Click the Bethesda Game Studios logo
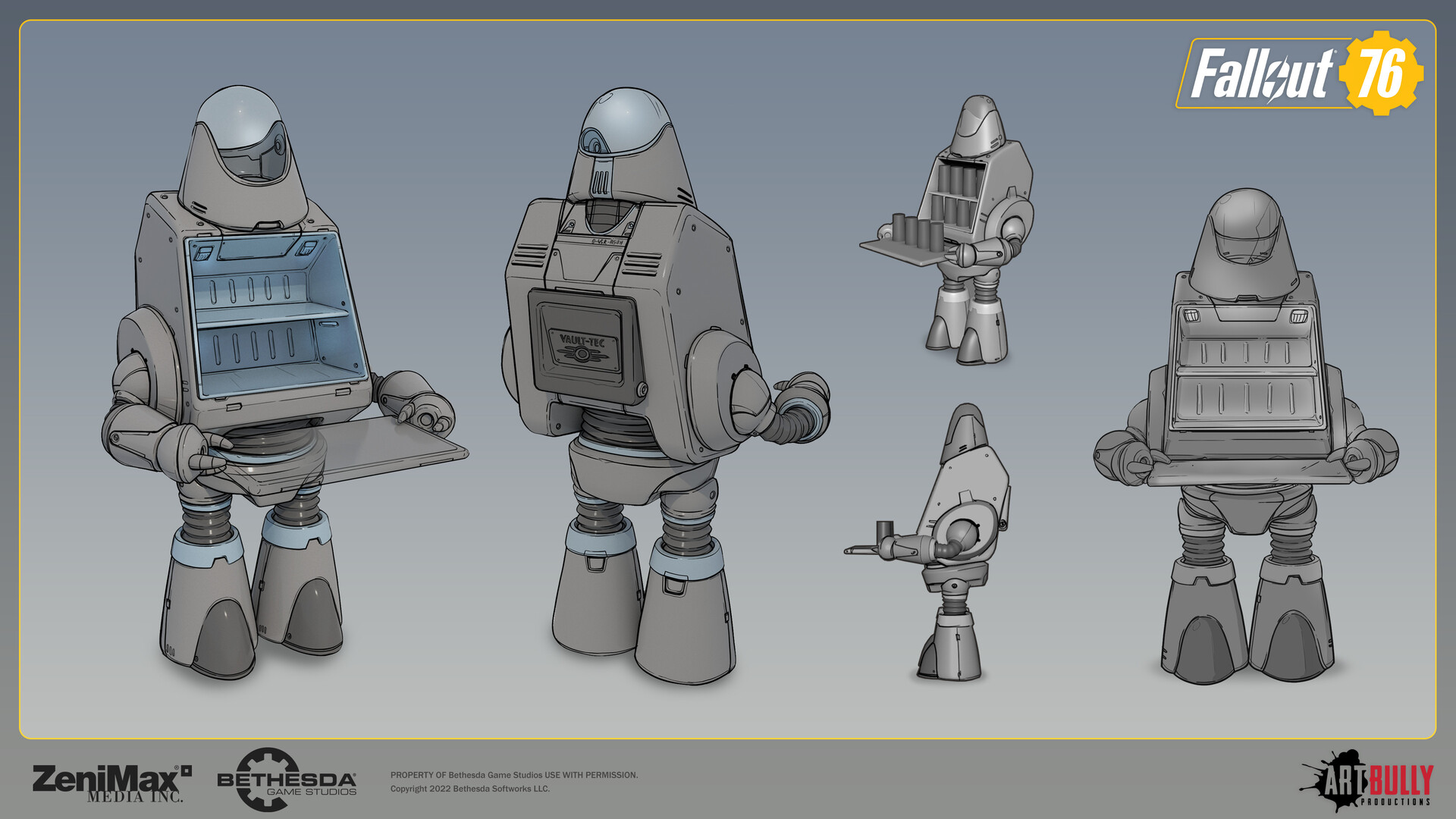 coord(287,780)
